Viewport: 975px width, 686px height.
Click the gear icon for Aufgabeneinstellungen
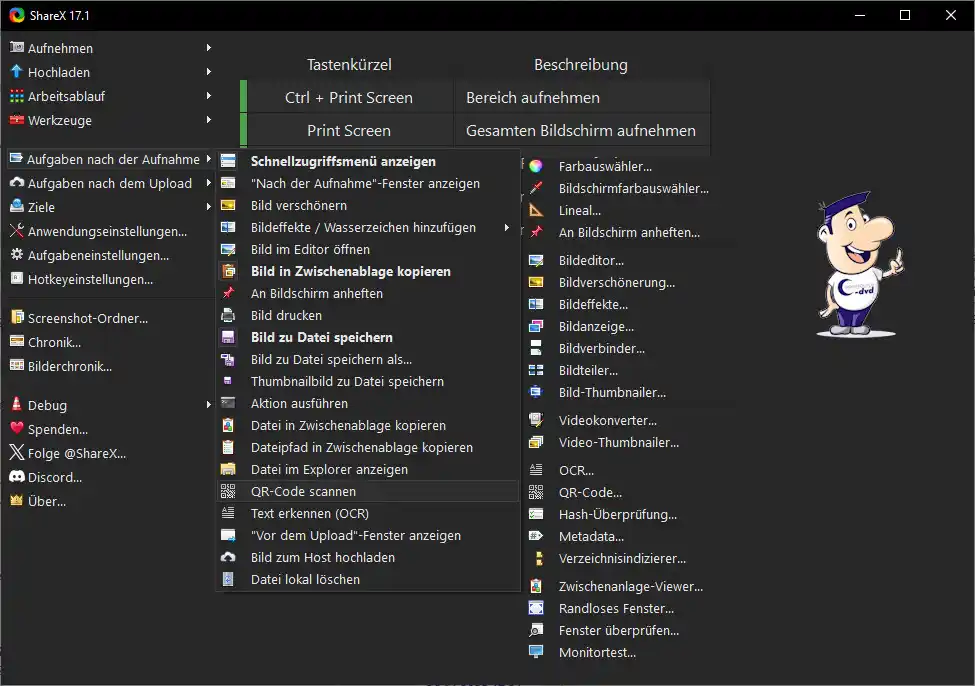[17, 254]
